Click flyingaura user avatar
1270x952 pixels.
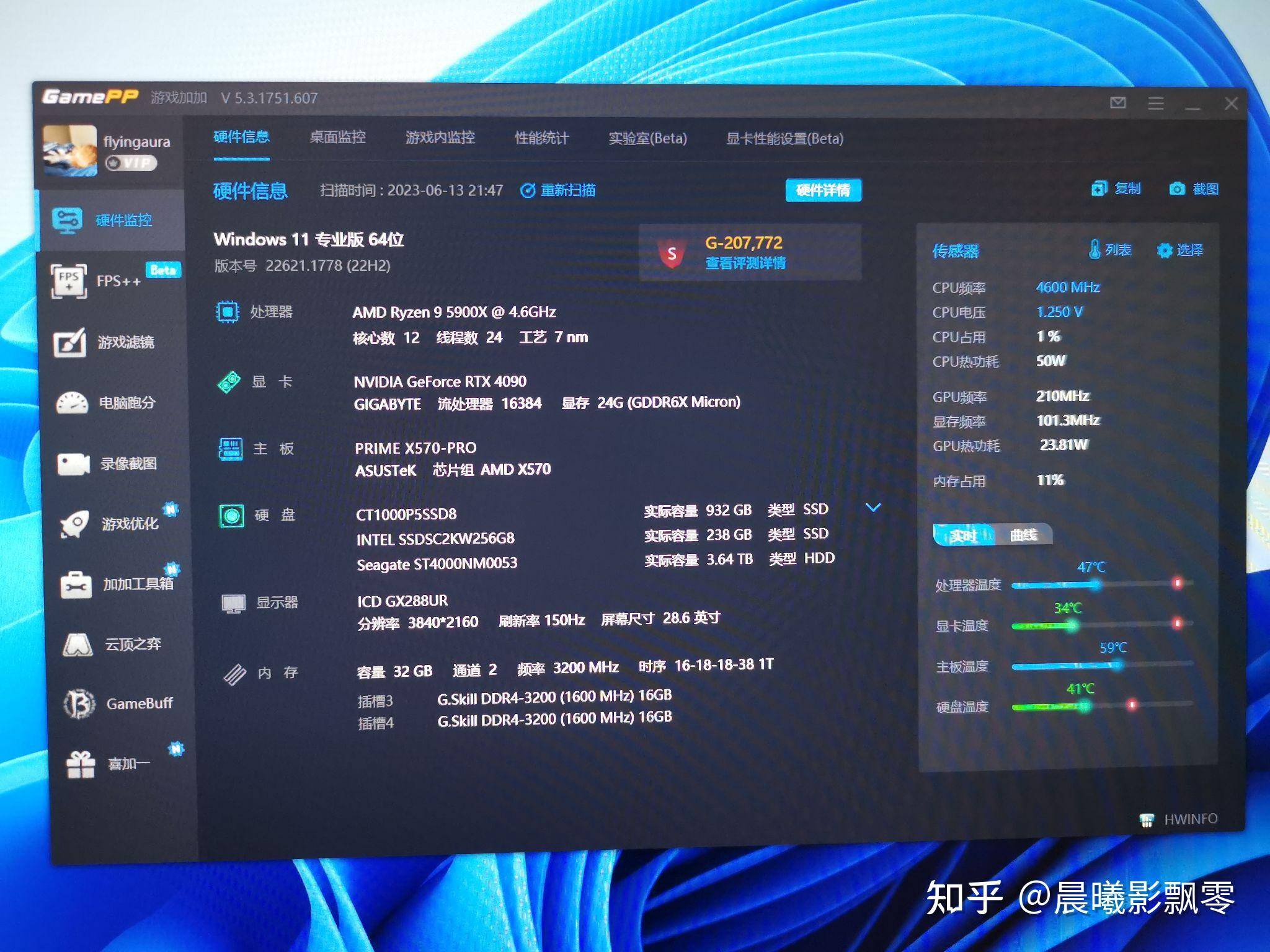click(70, 151)
